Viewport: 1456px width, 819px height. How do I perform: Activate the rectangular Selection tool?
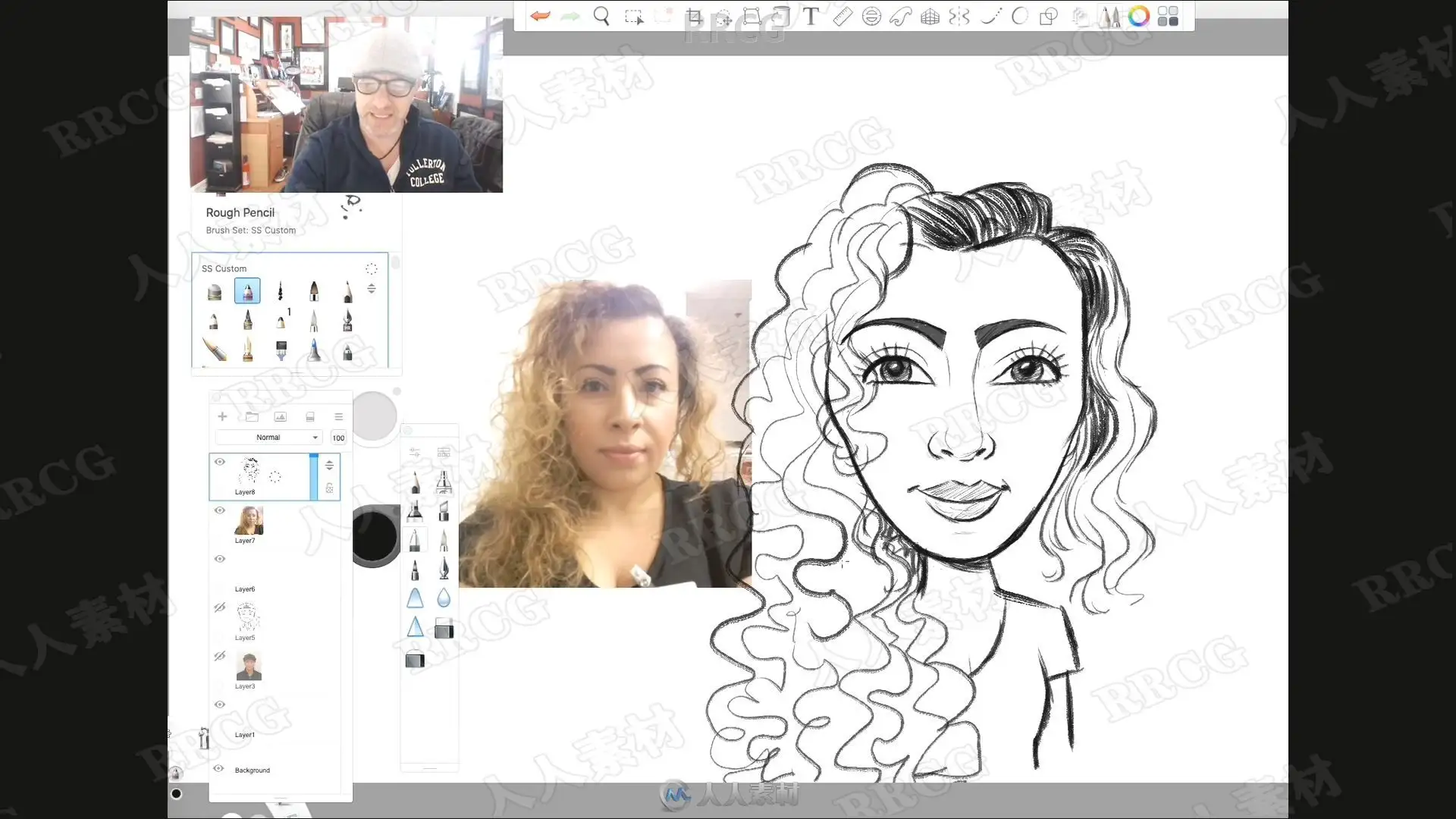(633, 17)
